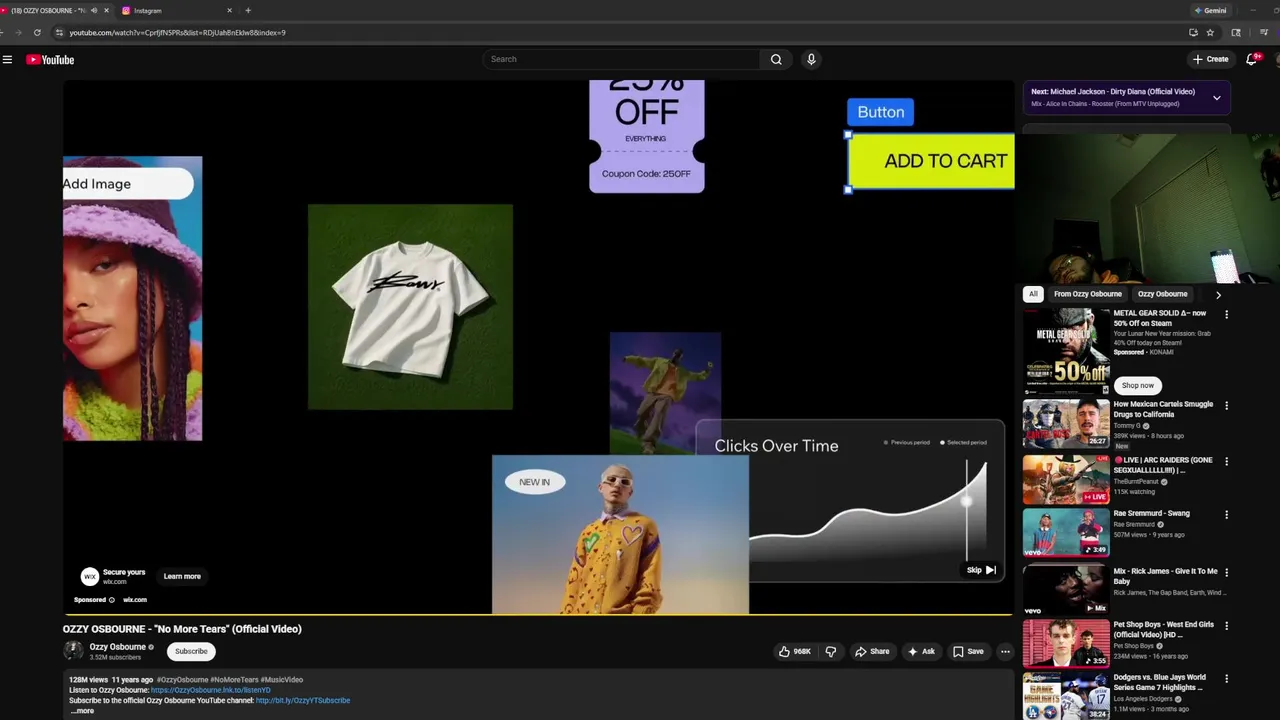Open Dodgers vs. Blue Jays highlights
The image size is (1280, 720).
coord(1066,696)
